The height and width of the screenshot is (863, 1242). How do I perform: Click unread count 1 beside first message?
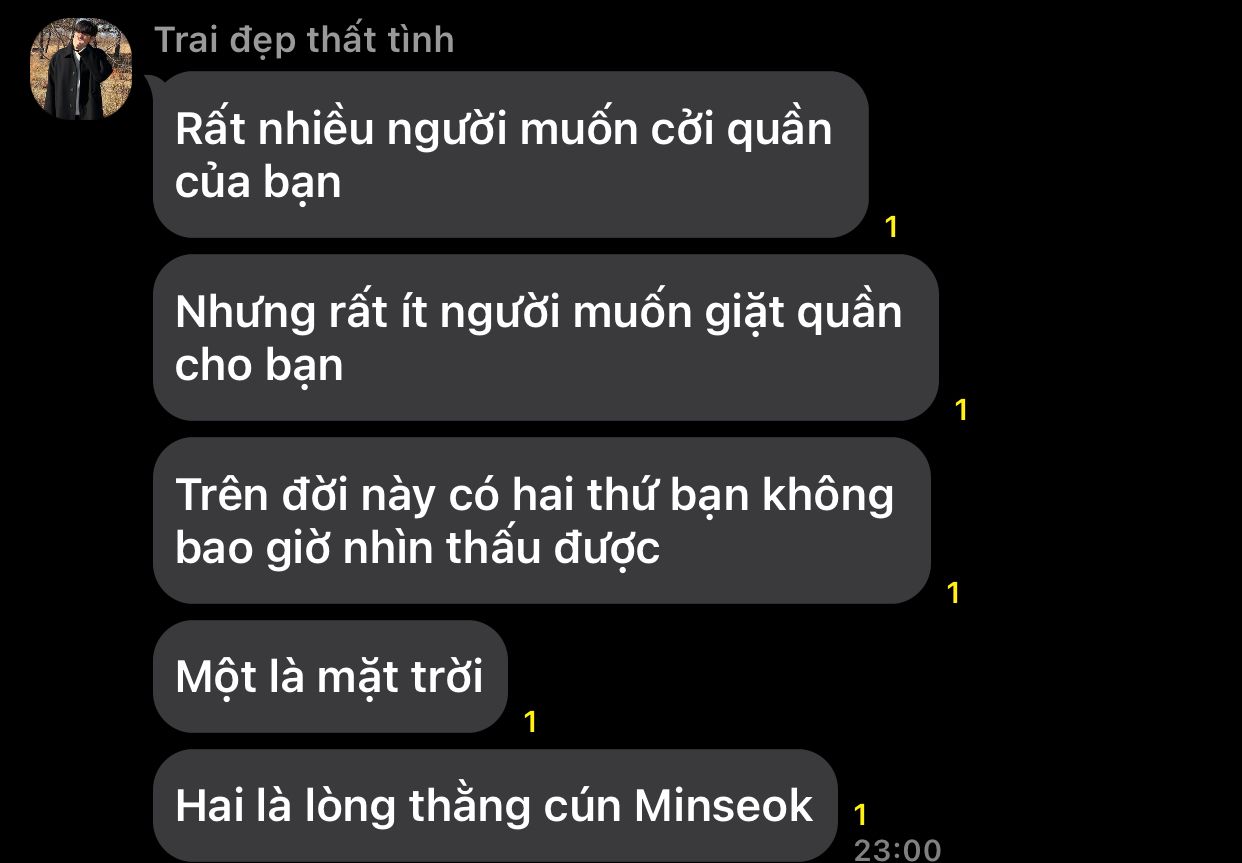[x=892, y=227]
